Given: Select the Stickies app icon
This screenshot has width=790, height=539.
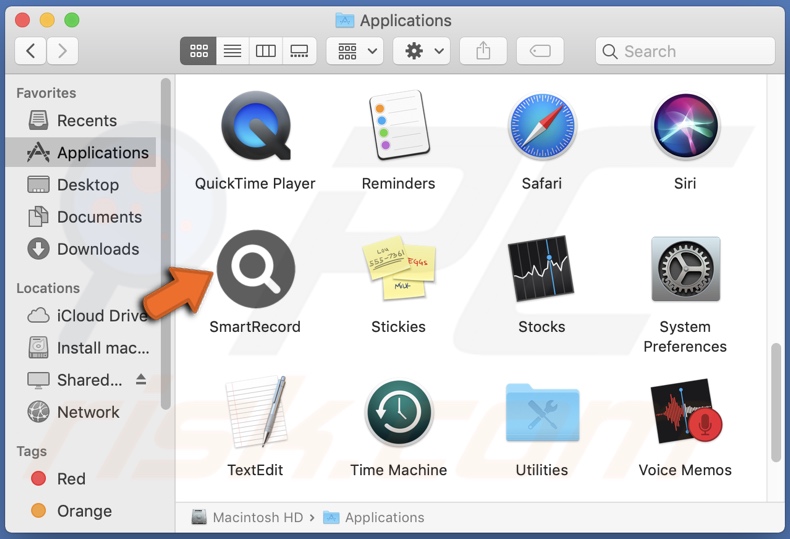Looking at the screenshot, I should 399,268.
